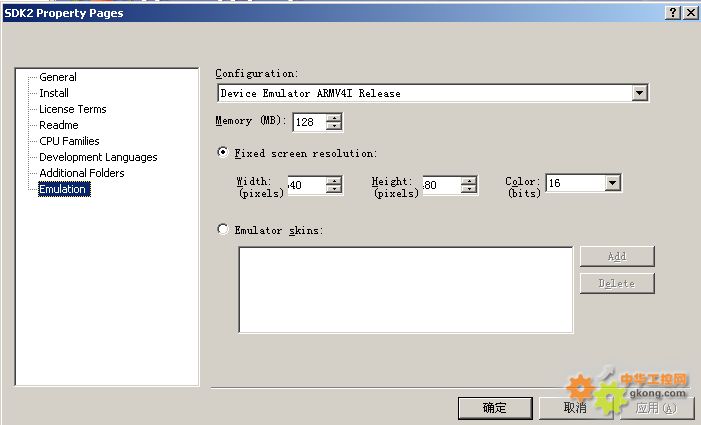The width and height of the screenshot is (701, 425).
Task: Open License Terms page
Action: [x=72, y=109]
